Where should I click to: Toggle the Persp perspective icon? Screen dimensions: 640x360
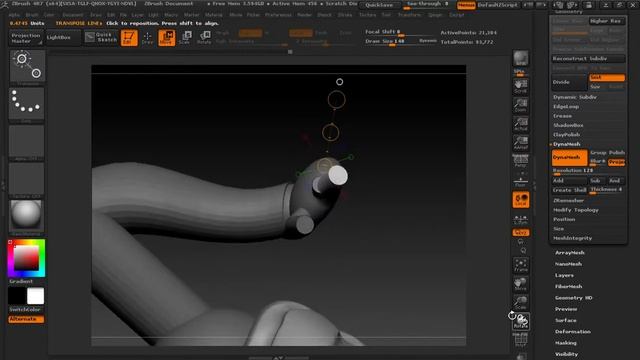(x=520, y=162)
